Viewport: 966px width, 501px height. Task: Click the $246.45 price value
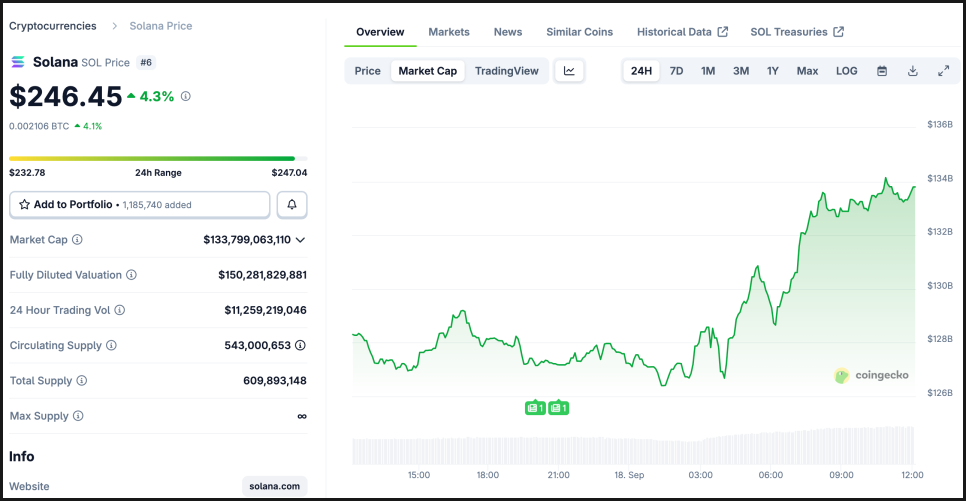65,96
